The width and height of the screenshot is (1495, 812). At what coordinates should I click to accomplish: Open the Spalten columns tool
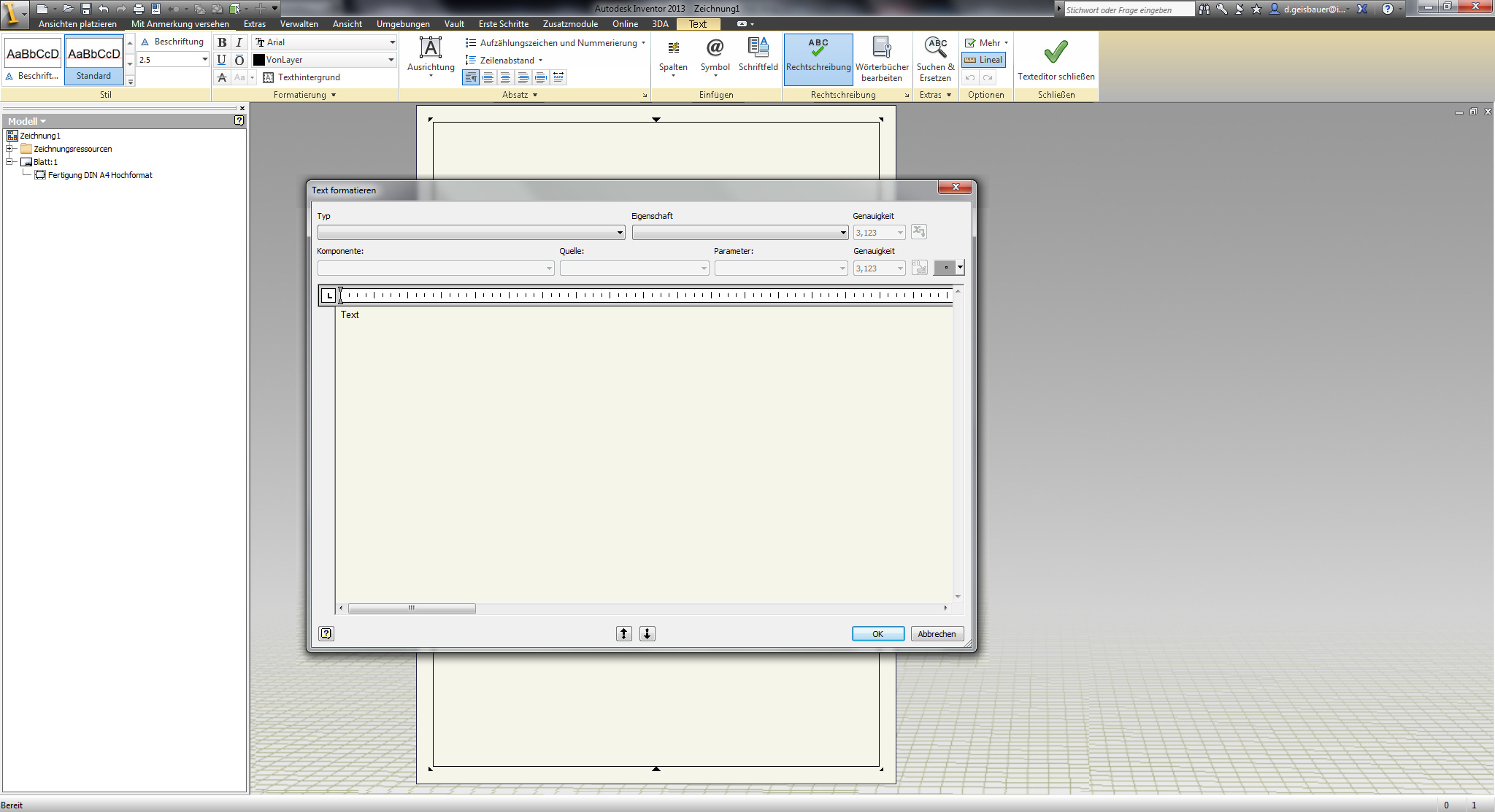tap(673, 56)
